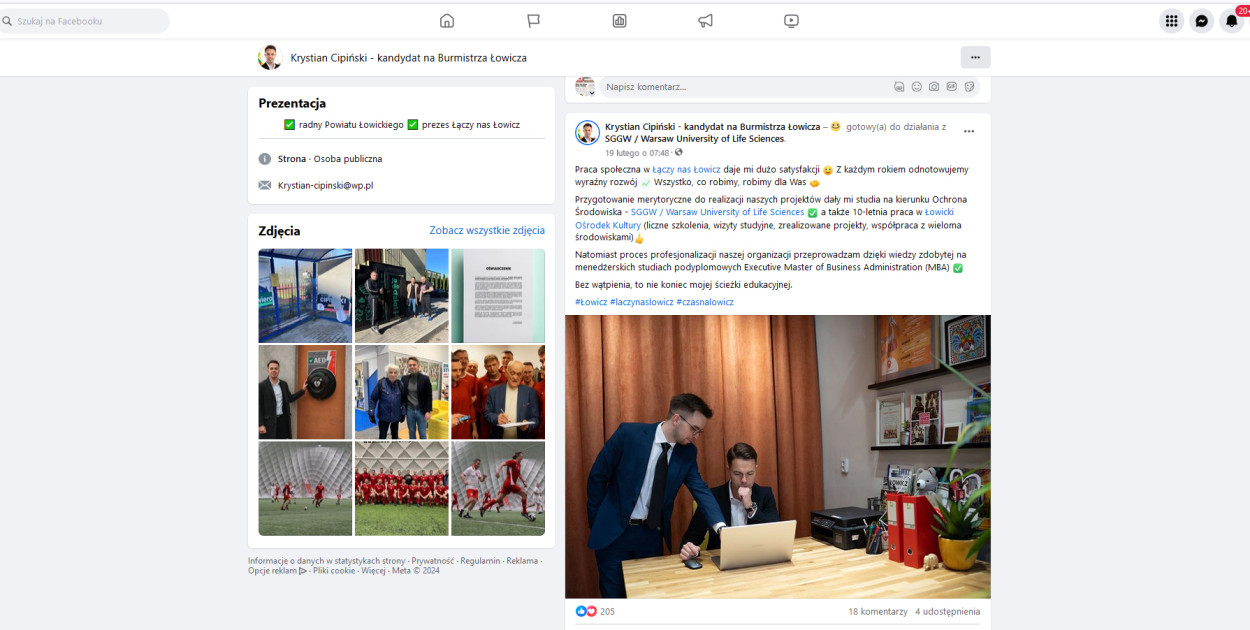Open bus shelter photo thumbnail
This screenshot has width=1250, height=630.
(305, 296)
